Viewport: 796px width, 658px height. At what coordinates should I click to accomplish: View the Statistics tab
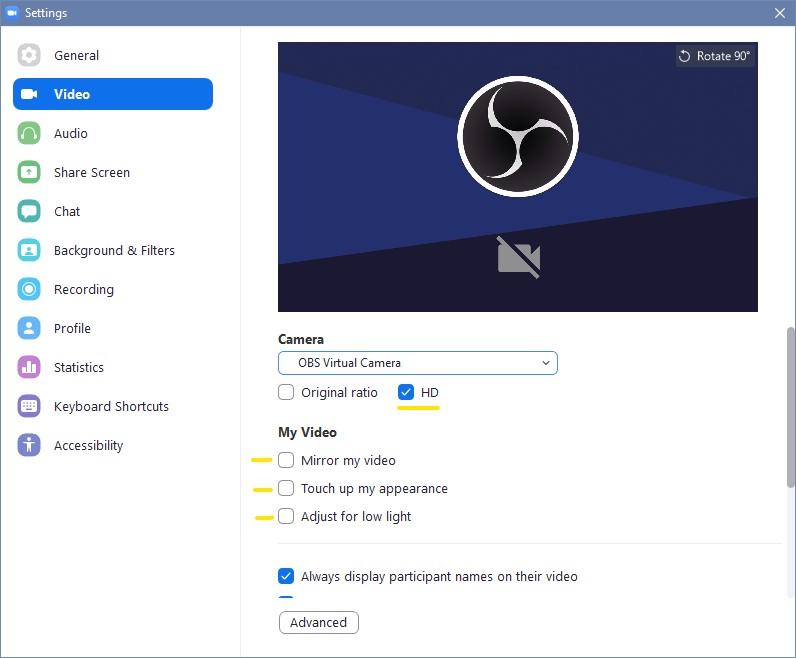pos(113,367)
